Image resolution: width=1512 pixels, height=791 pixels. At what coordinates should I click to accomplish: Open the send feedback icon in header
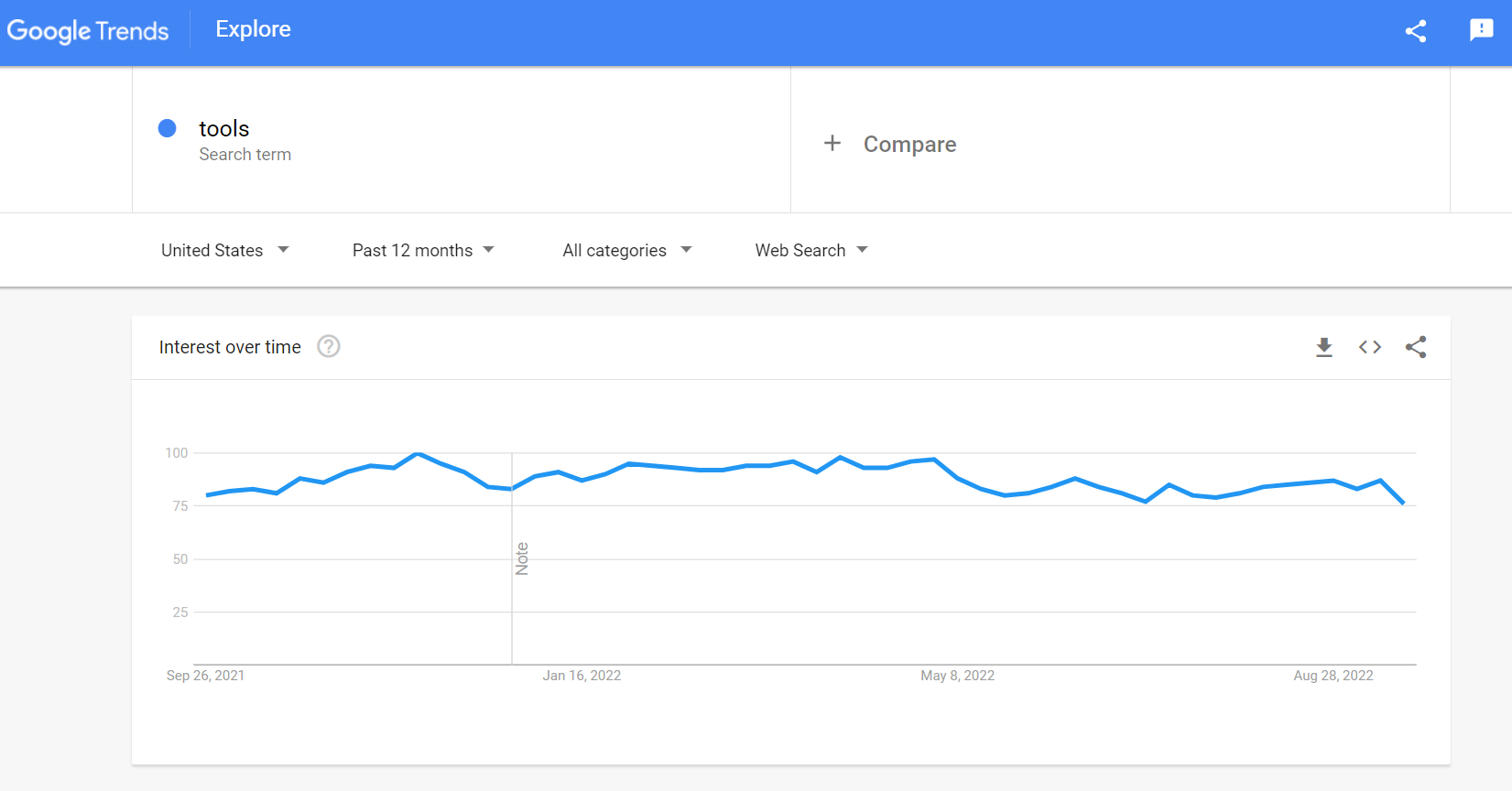[x=1481, y=30]
